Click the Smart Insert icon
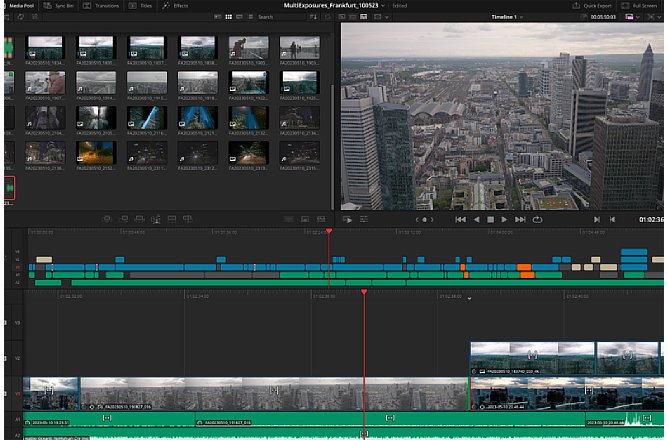The height and width of the screenshot is (440, 668). (x=107, y=219)
